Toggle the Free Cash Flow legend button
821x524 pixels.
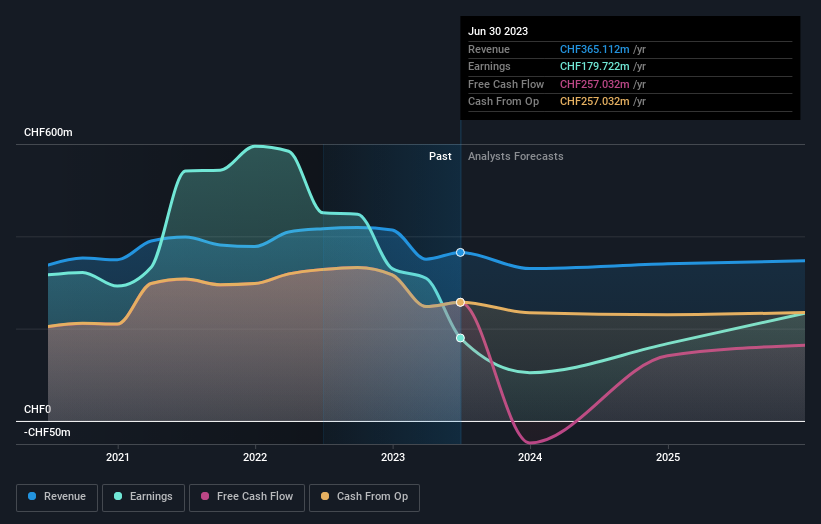[247, 497]
